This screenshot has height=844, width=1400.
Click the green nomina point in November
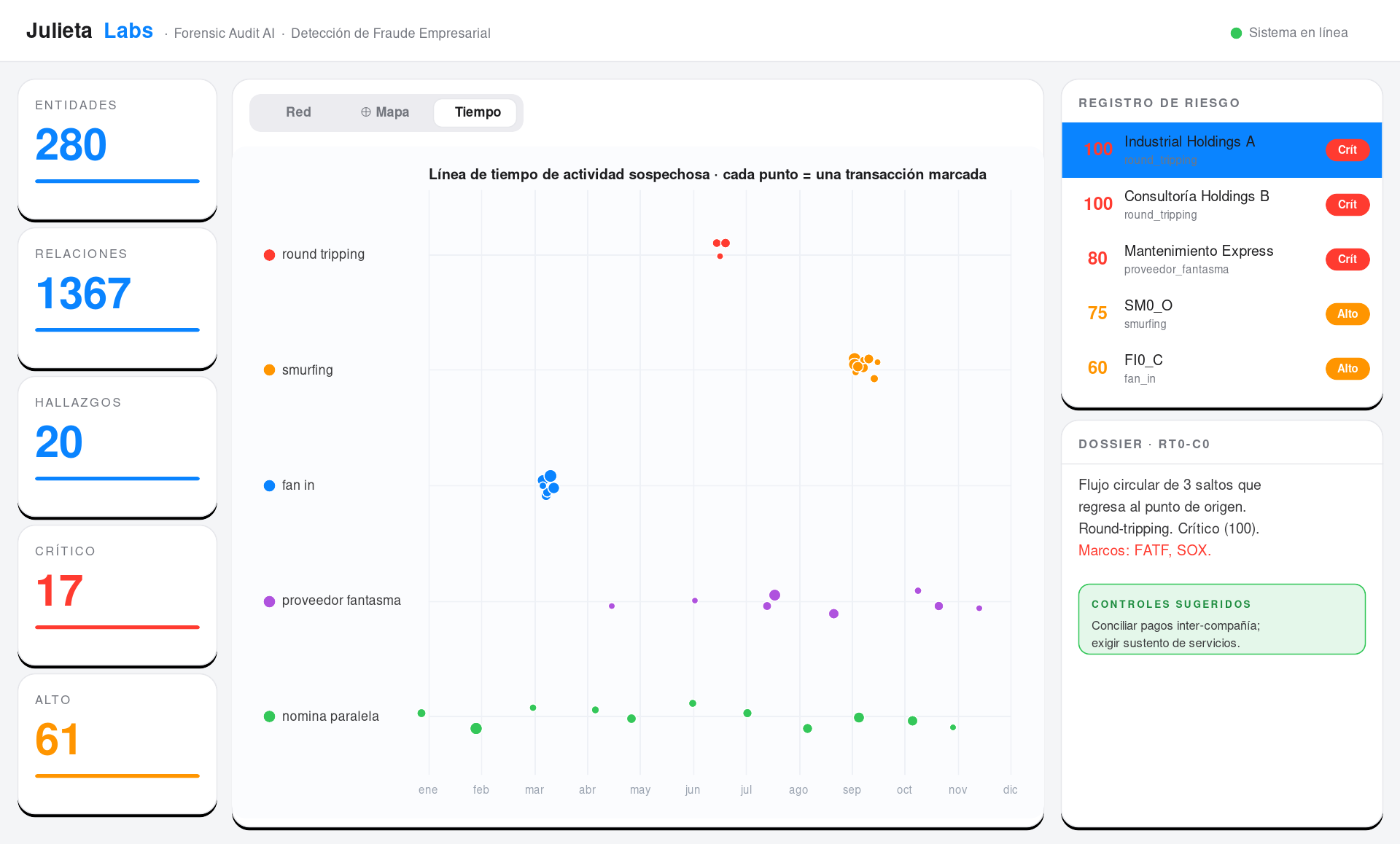click(x=953, y=727)
